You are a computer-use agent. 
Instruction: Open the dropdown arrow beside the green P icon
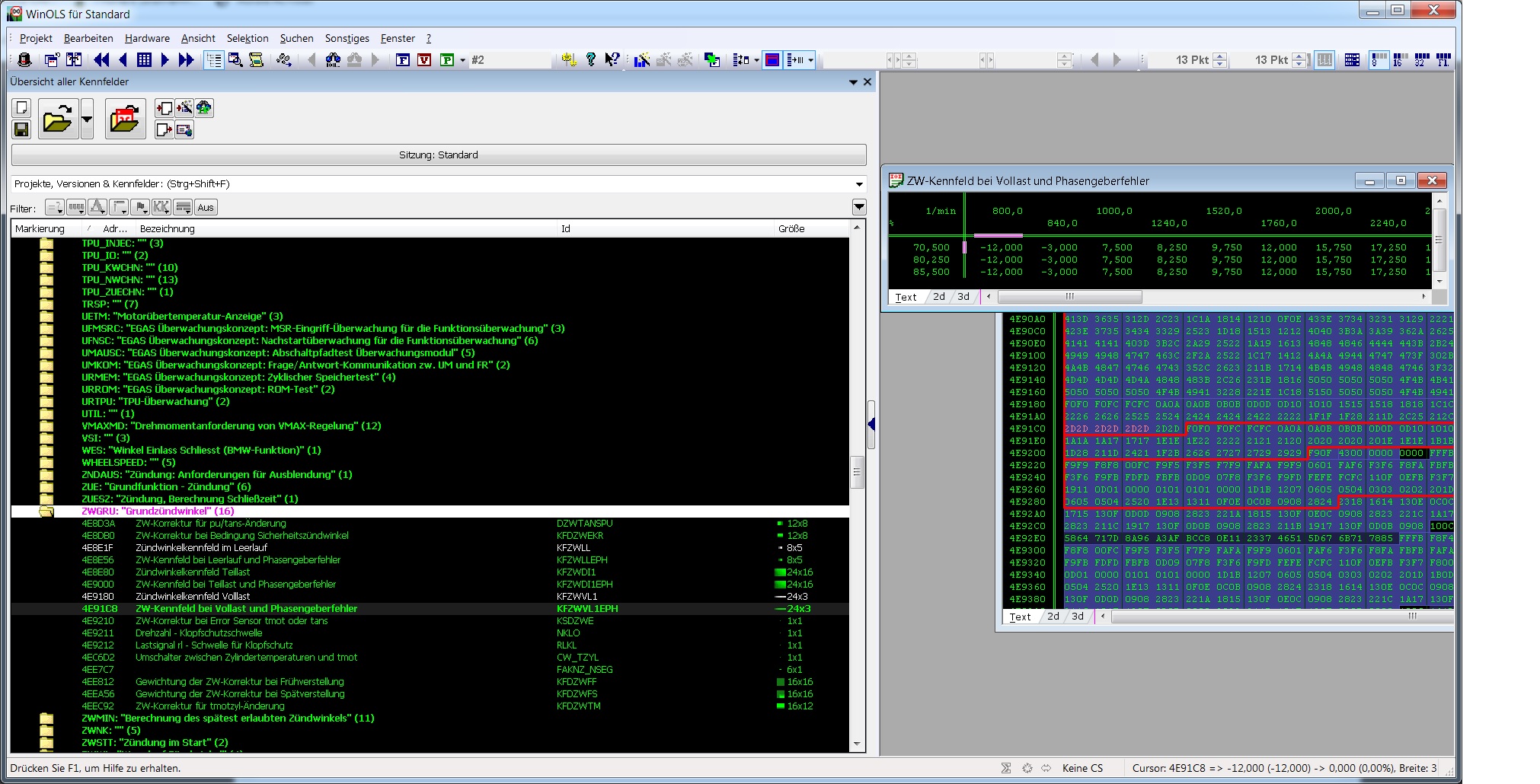462,60
